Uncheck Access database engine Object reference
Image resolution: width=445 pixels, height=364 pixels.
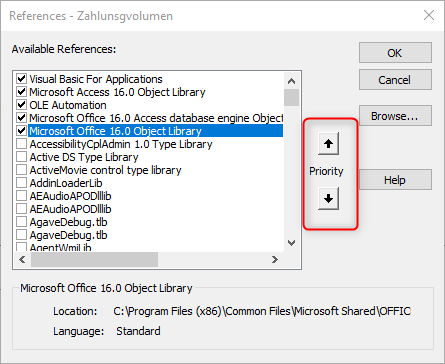[x=22, y=118]
